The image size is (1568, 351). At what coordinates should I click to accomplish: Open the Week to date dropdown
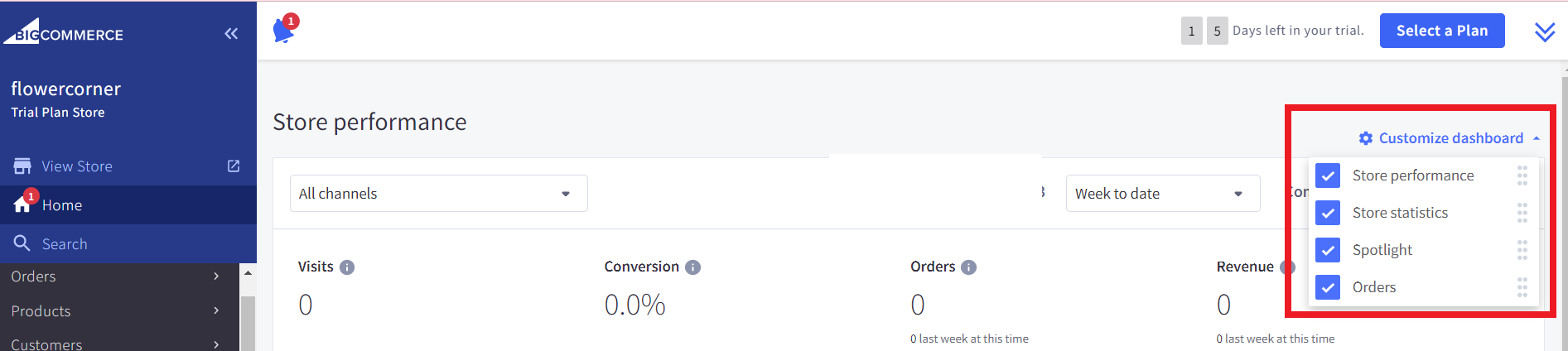[x=1163, y=194]
